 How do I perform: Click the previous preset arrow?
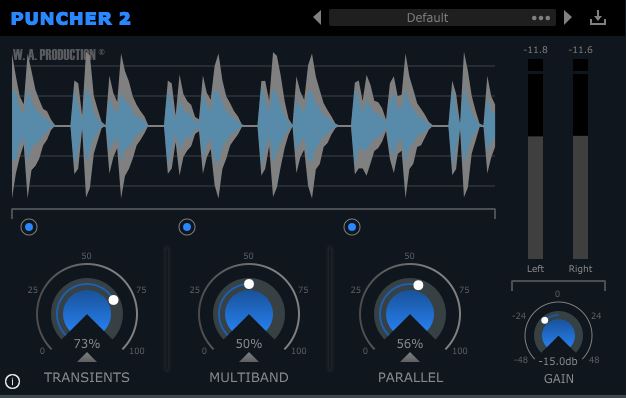pos(317,18)
